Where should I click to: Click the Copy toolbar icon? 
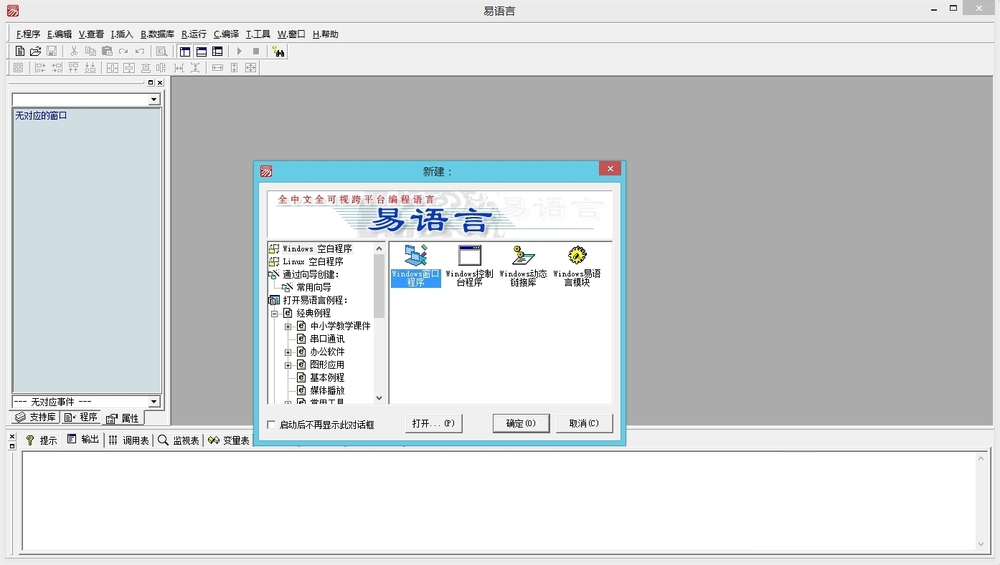(91, 51)
